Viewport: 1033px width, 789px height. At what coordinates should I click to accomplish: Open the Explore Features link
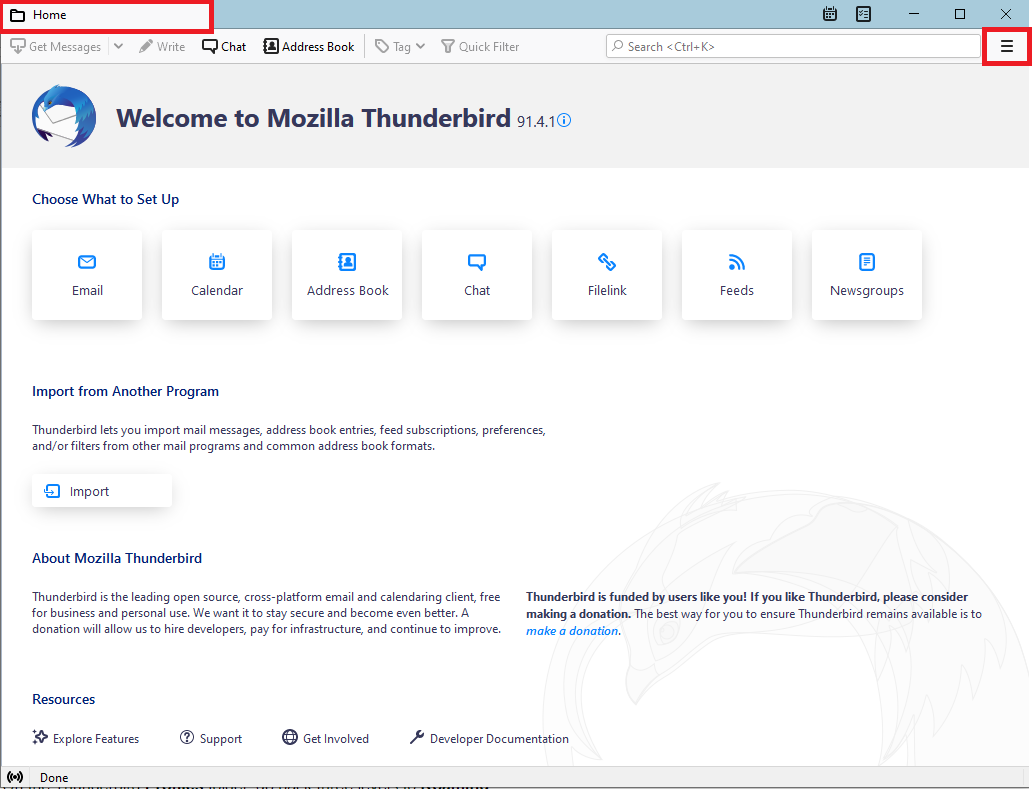click(x=86, y=738)
